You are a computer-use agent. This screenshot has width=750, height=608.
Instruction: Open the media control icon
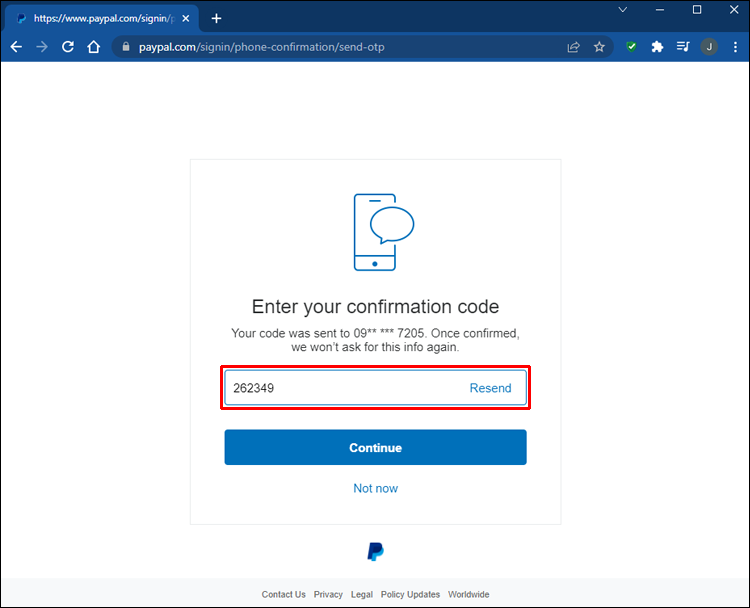[x=683, y=46]
